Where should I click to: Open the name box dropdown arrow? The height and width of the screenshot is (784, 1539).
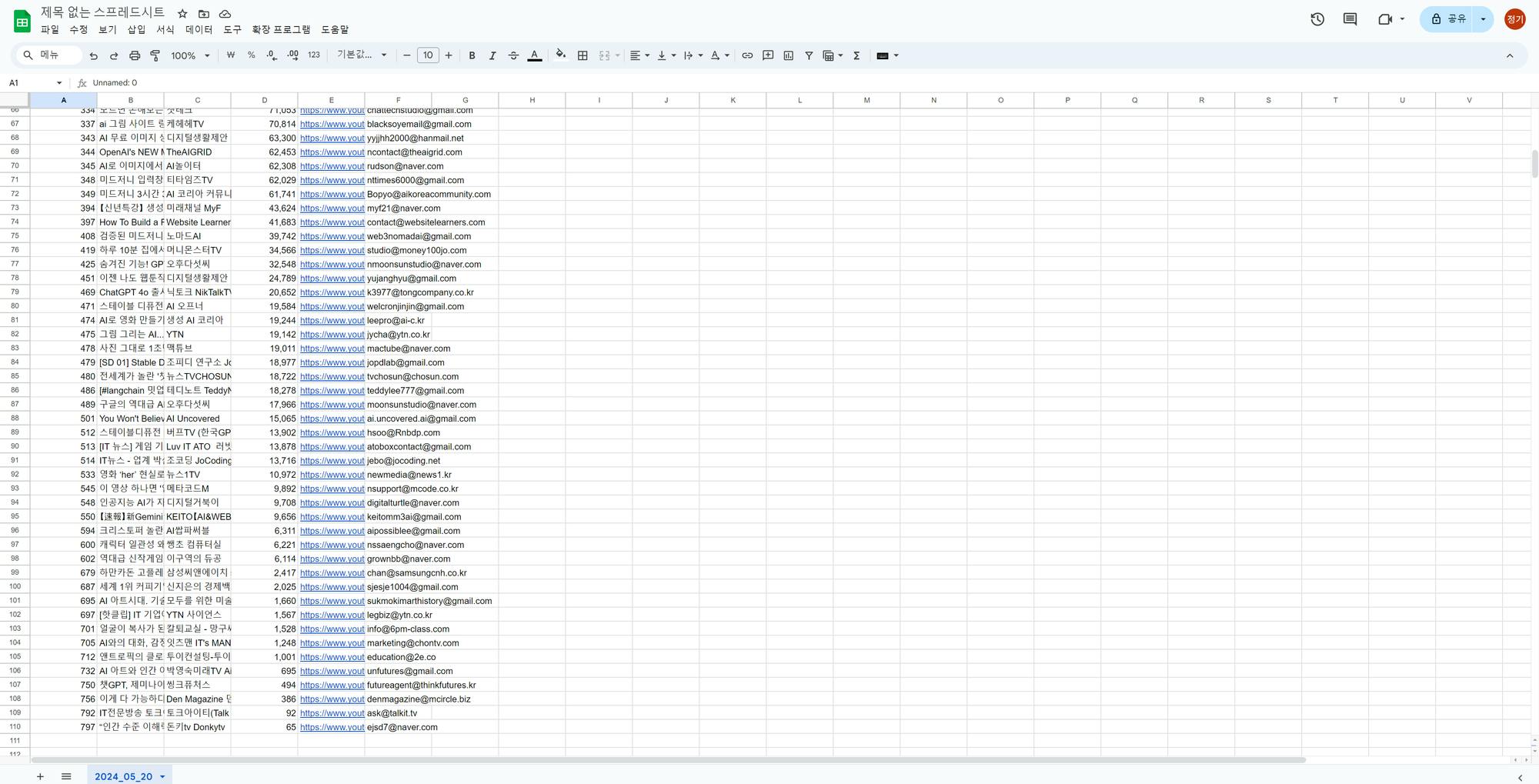point(59,83)
